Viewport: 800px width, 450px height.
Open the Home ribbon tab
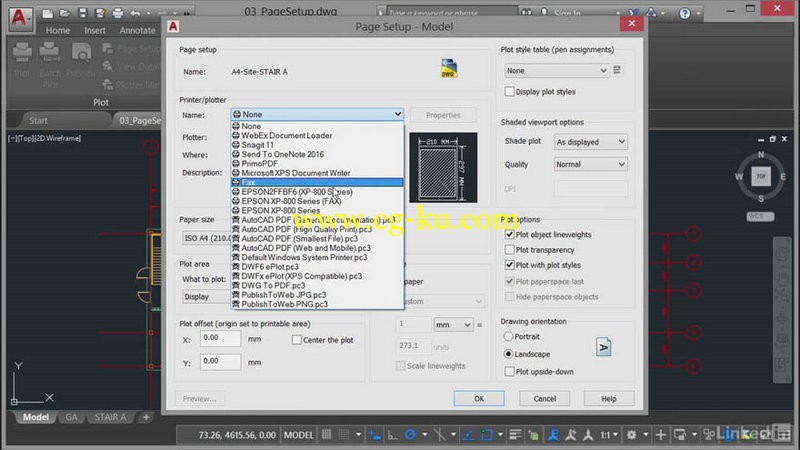click(58, 31)
